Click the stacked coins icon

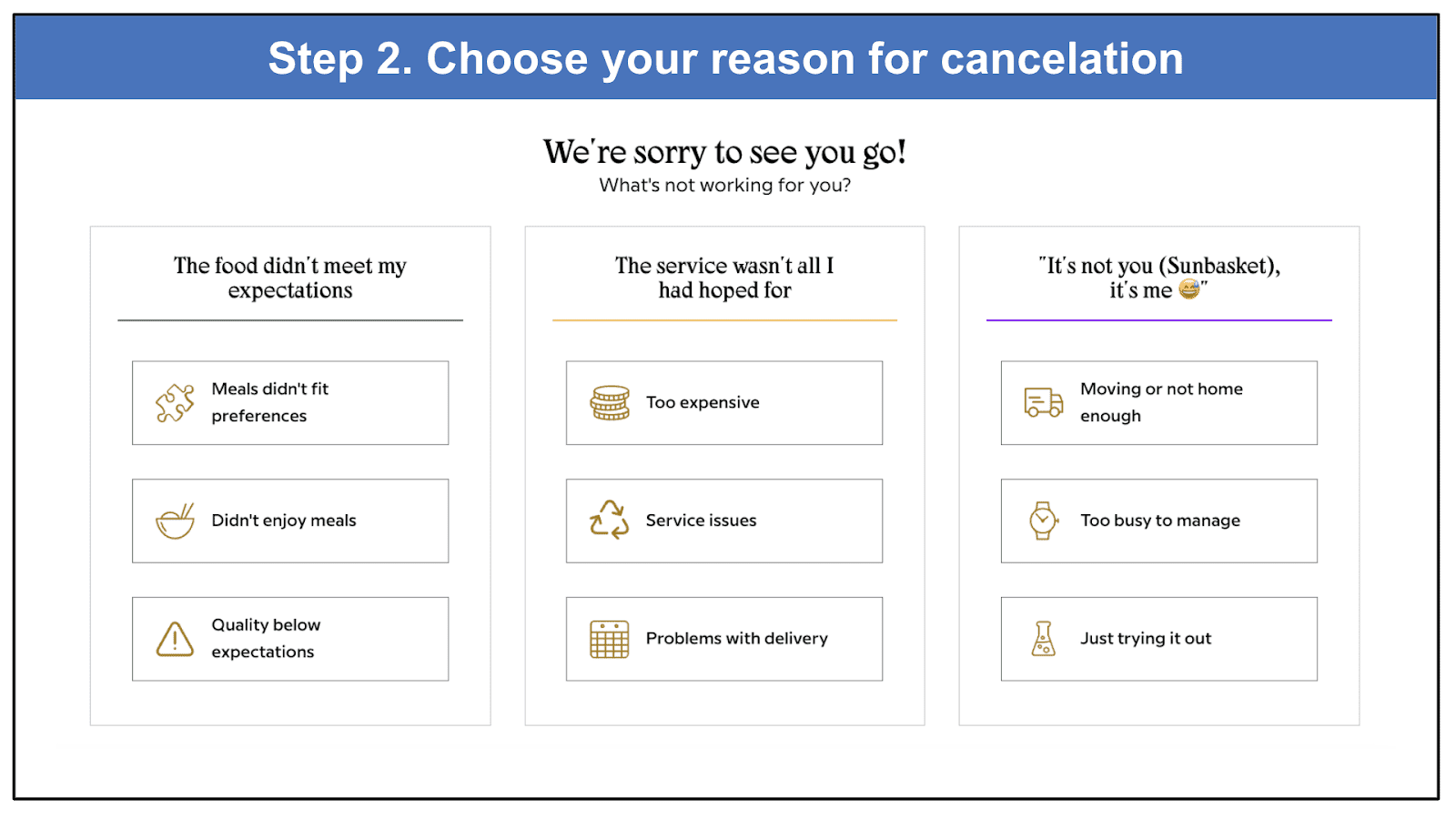click(x=610, y=403)
